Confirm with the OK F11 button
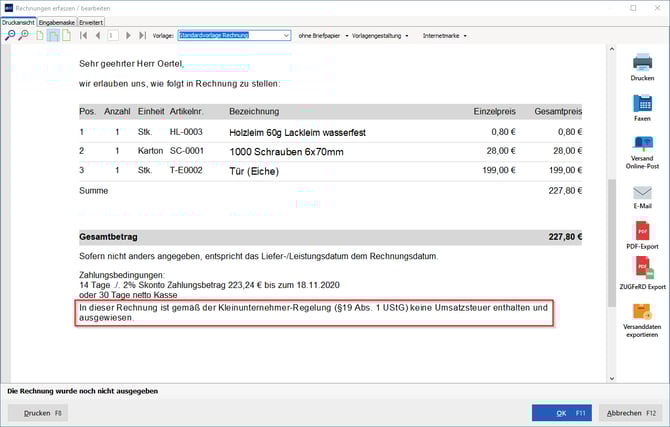Image resolution: width=670 pixels, height=427 pixels. 561,413
